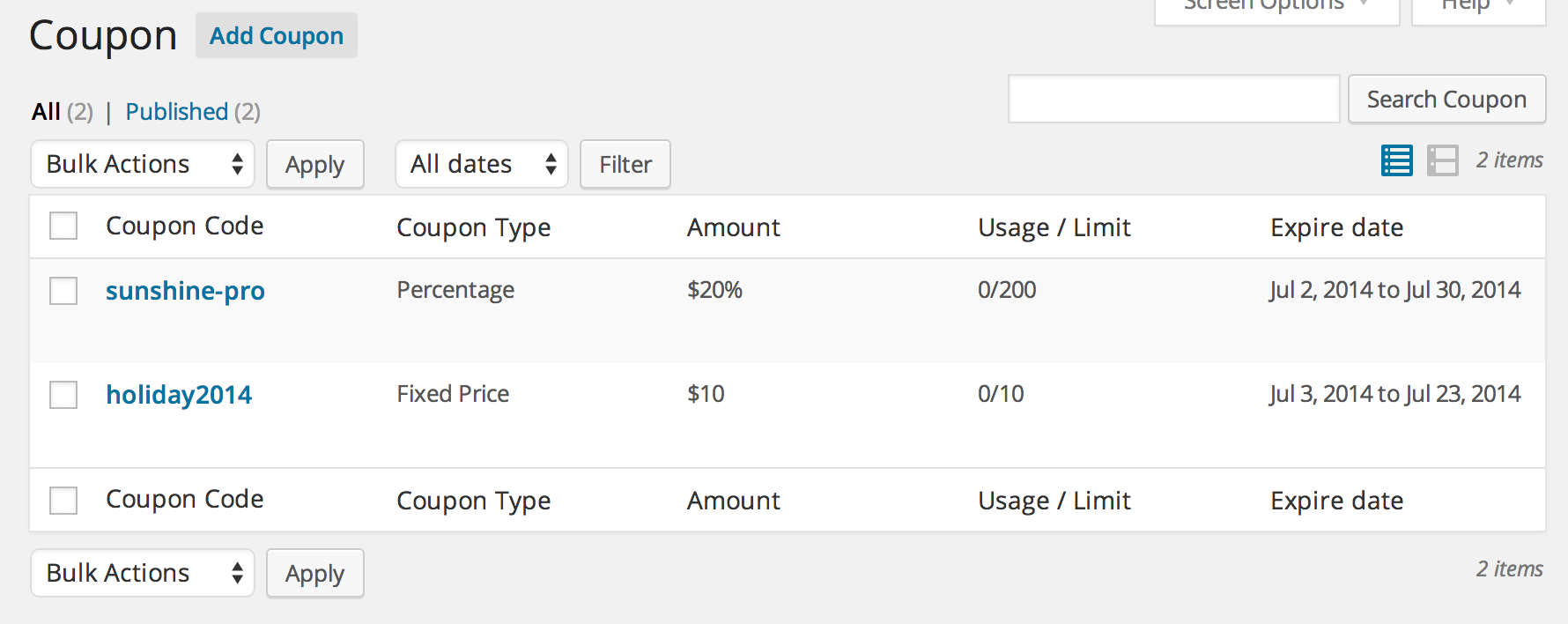Check the sunshine-pro coupon checkbox

tap(63, 291)
